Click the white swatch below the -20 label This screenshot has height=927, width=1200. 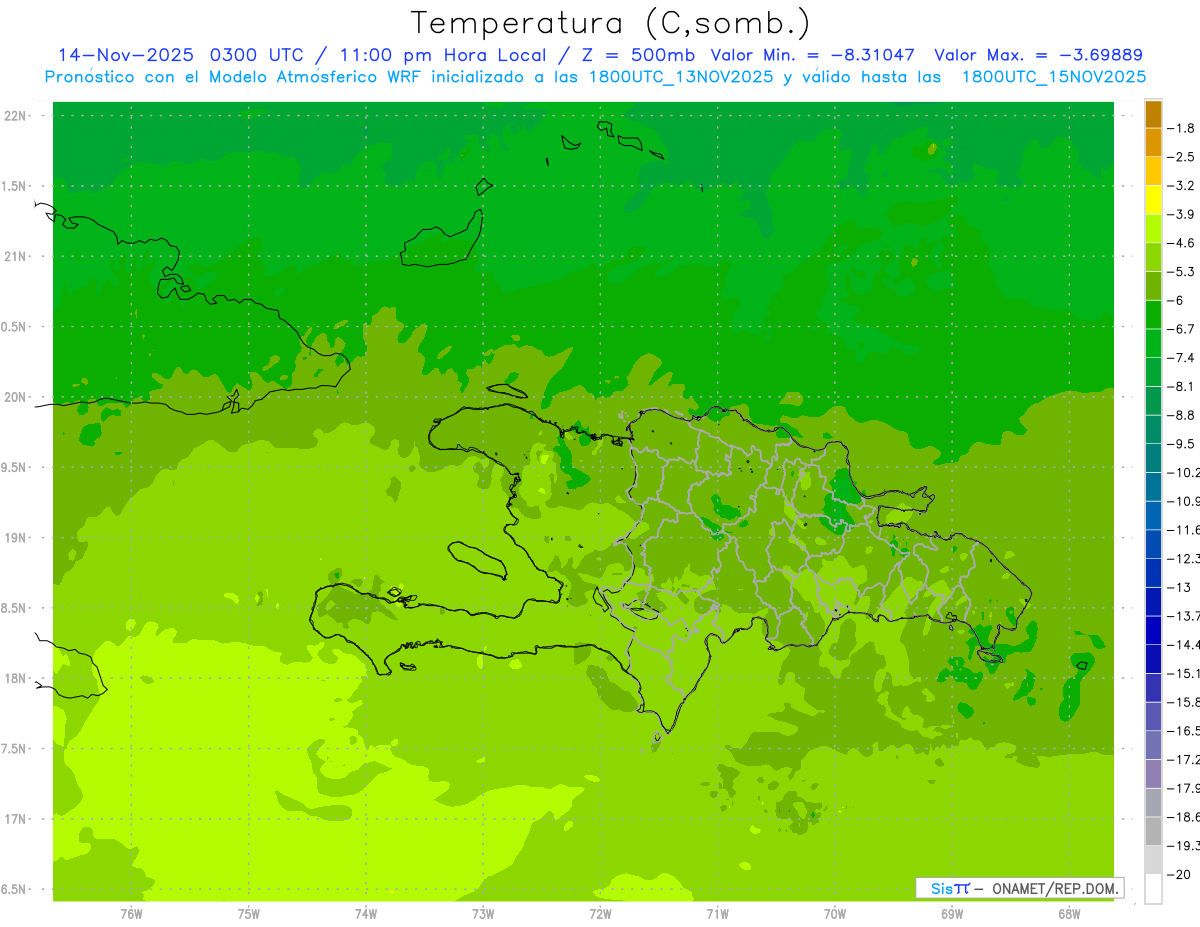pyautogui.click(x=1153, y=889)
